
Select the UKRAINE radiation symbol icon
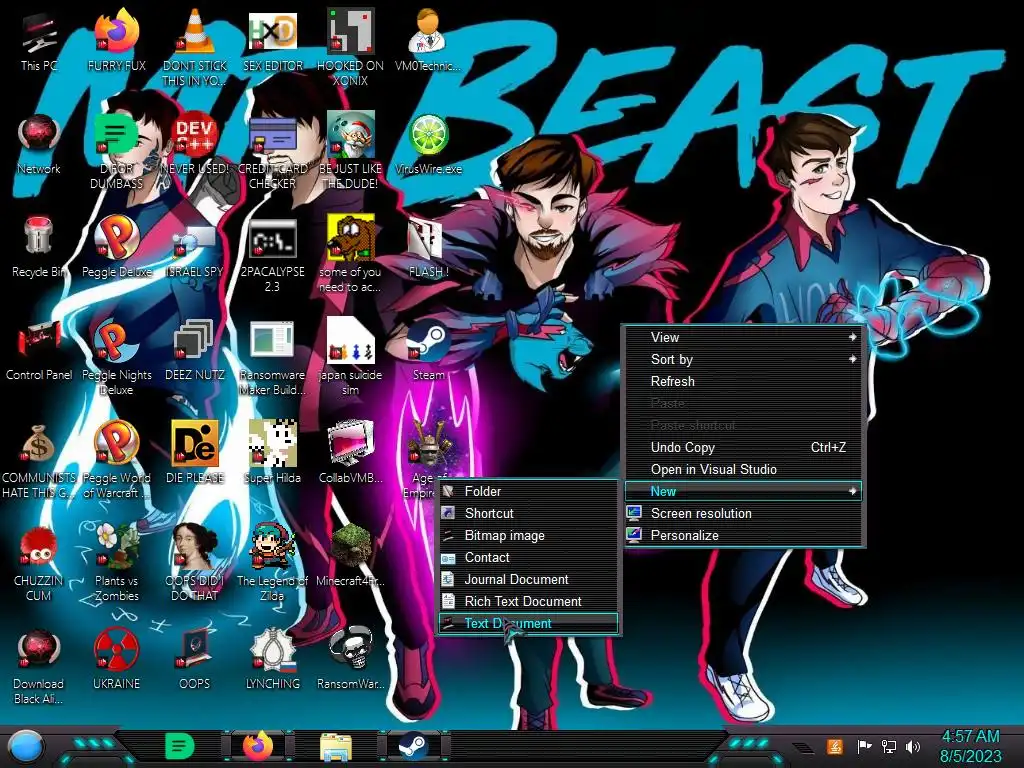coord(116,660)
